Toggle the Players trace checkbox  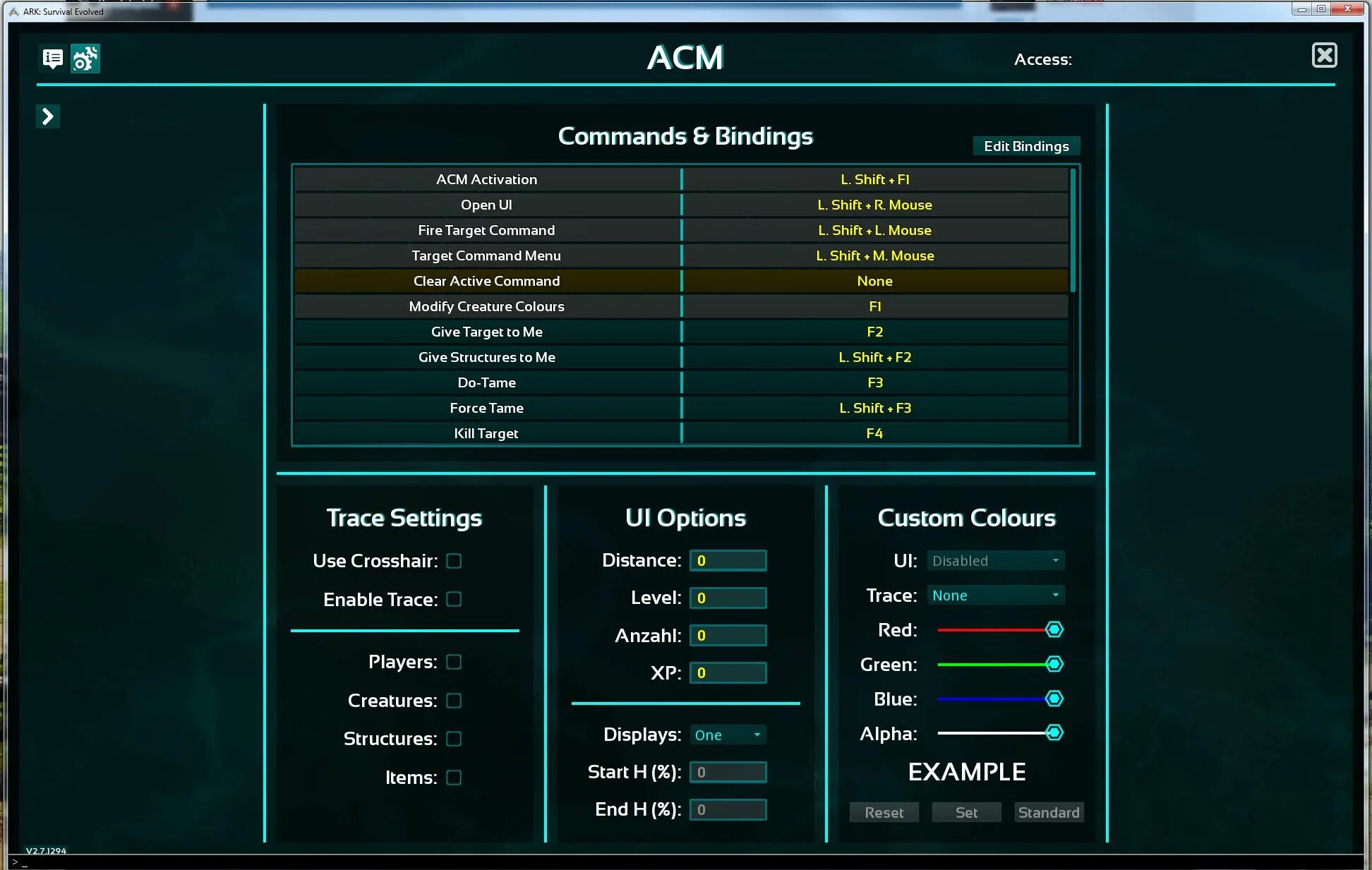(454, 661)
